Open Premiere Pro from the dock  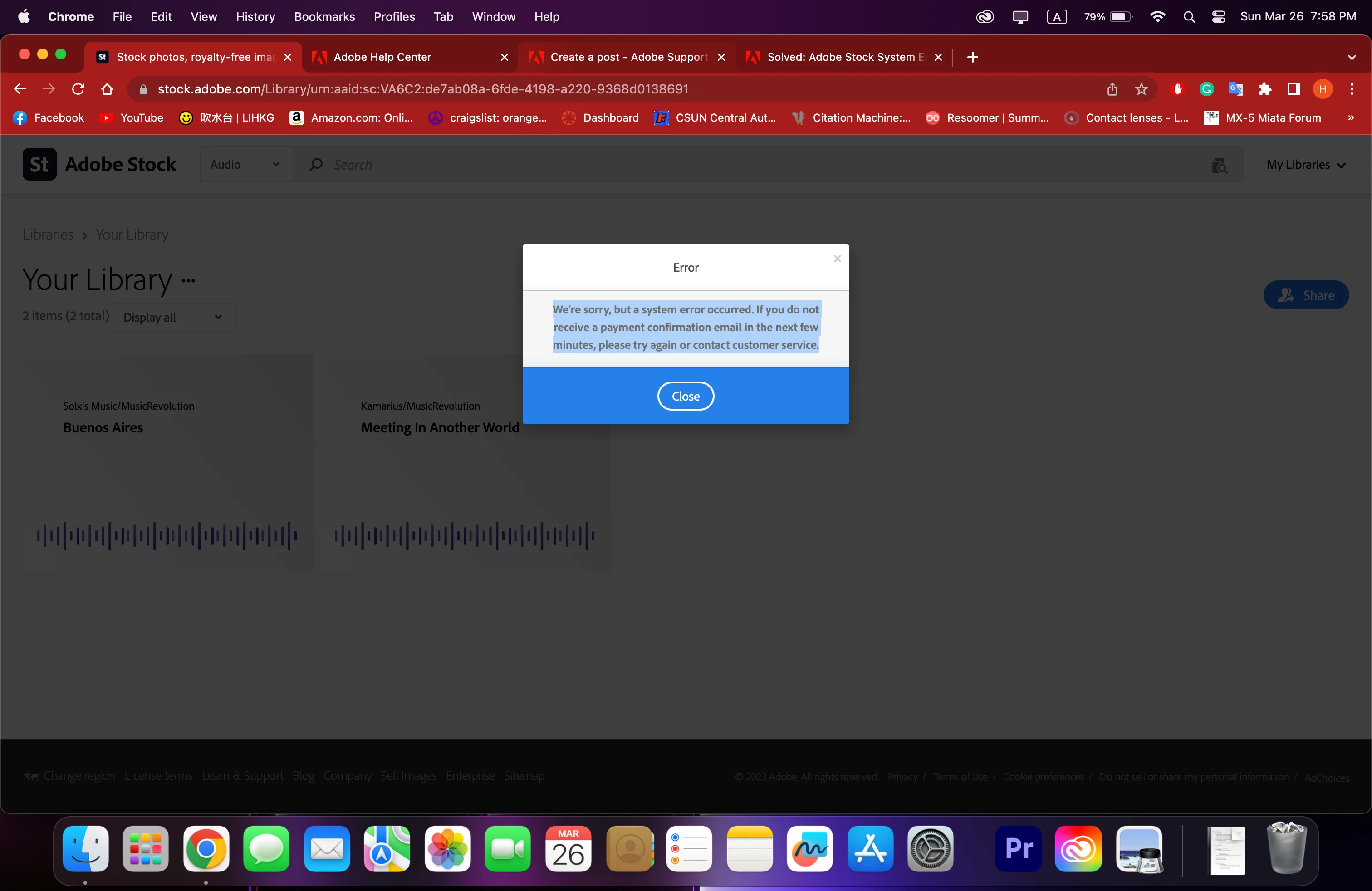1018,848
